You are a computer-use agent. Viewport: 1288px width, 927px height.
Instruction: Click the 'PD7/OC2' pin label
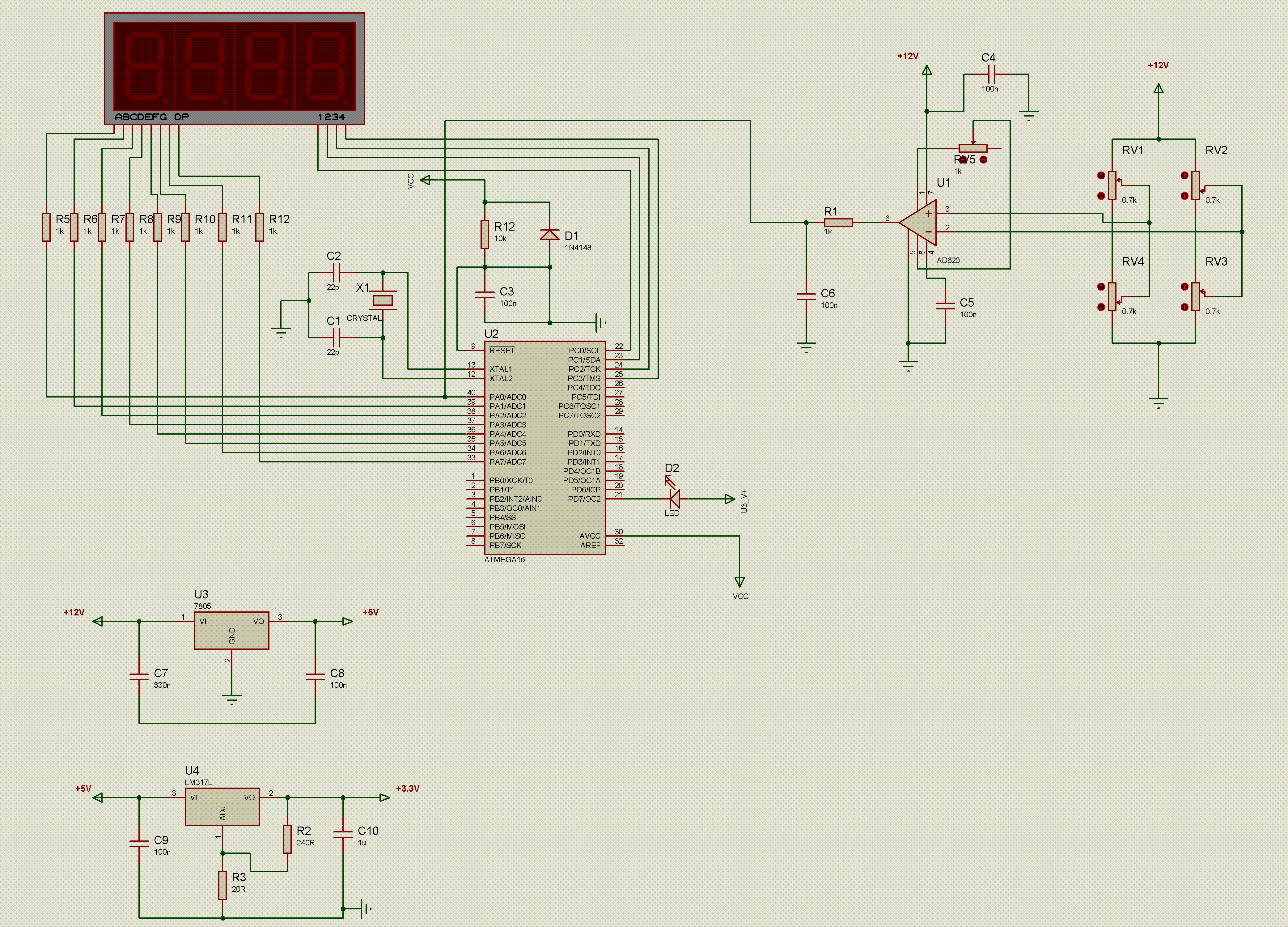(584, 499)
